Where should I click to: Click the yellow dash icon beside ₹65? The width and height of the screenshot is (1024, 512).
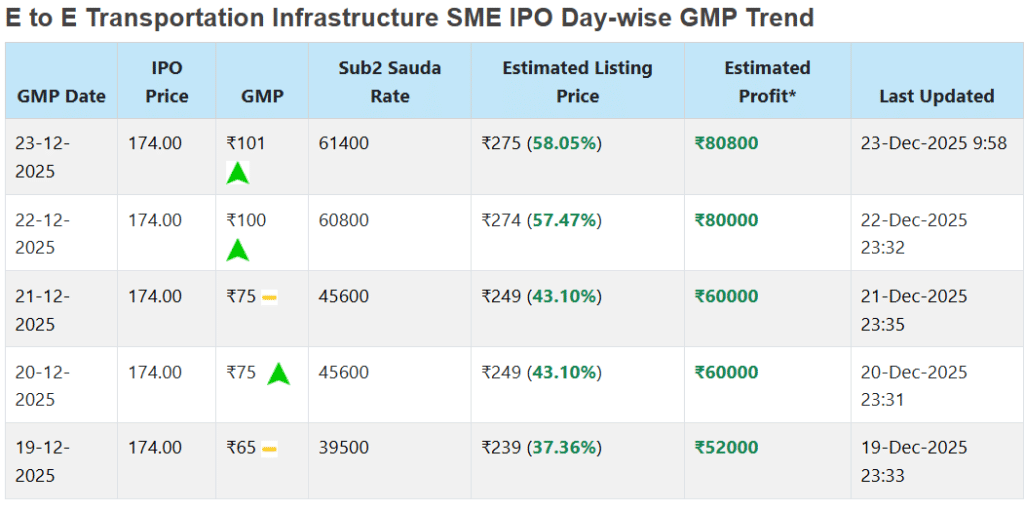click(269, 449)
